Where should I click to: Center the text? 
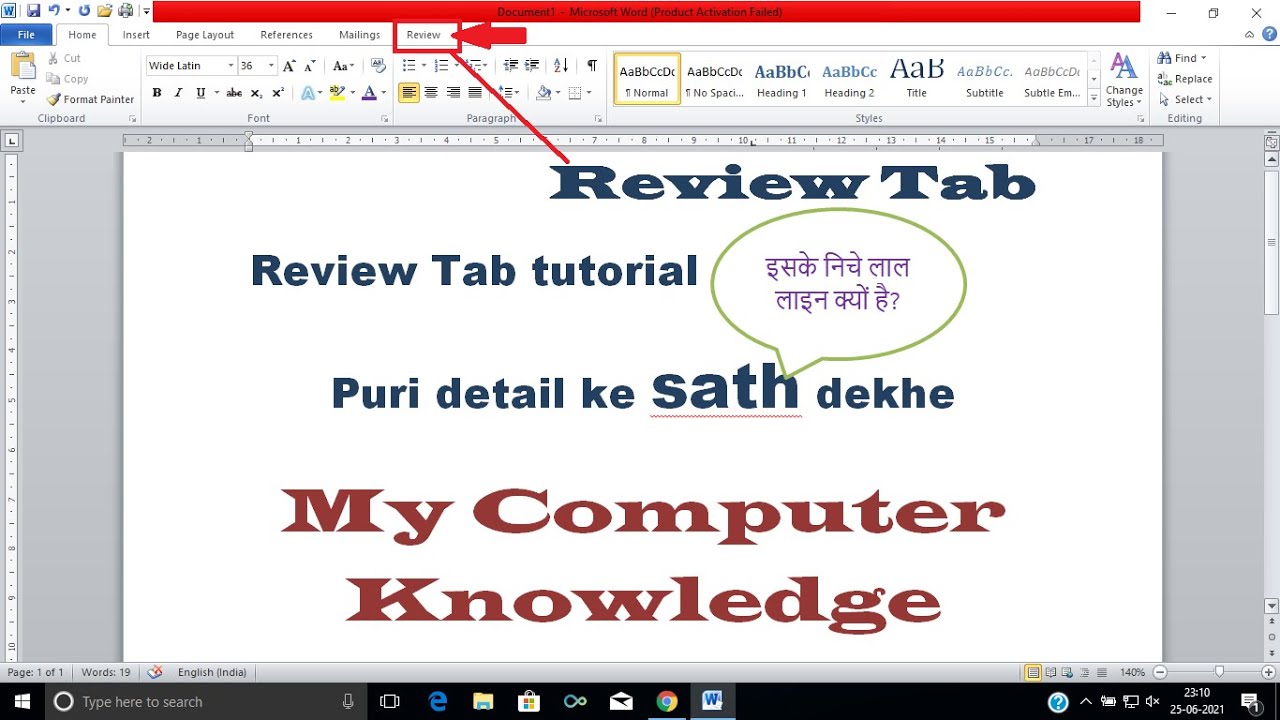[x=431, y=93]
